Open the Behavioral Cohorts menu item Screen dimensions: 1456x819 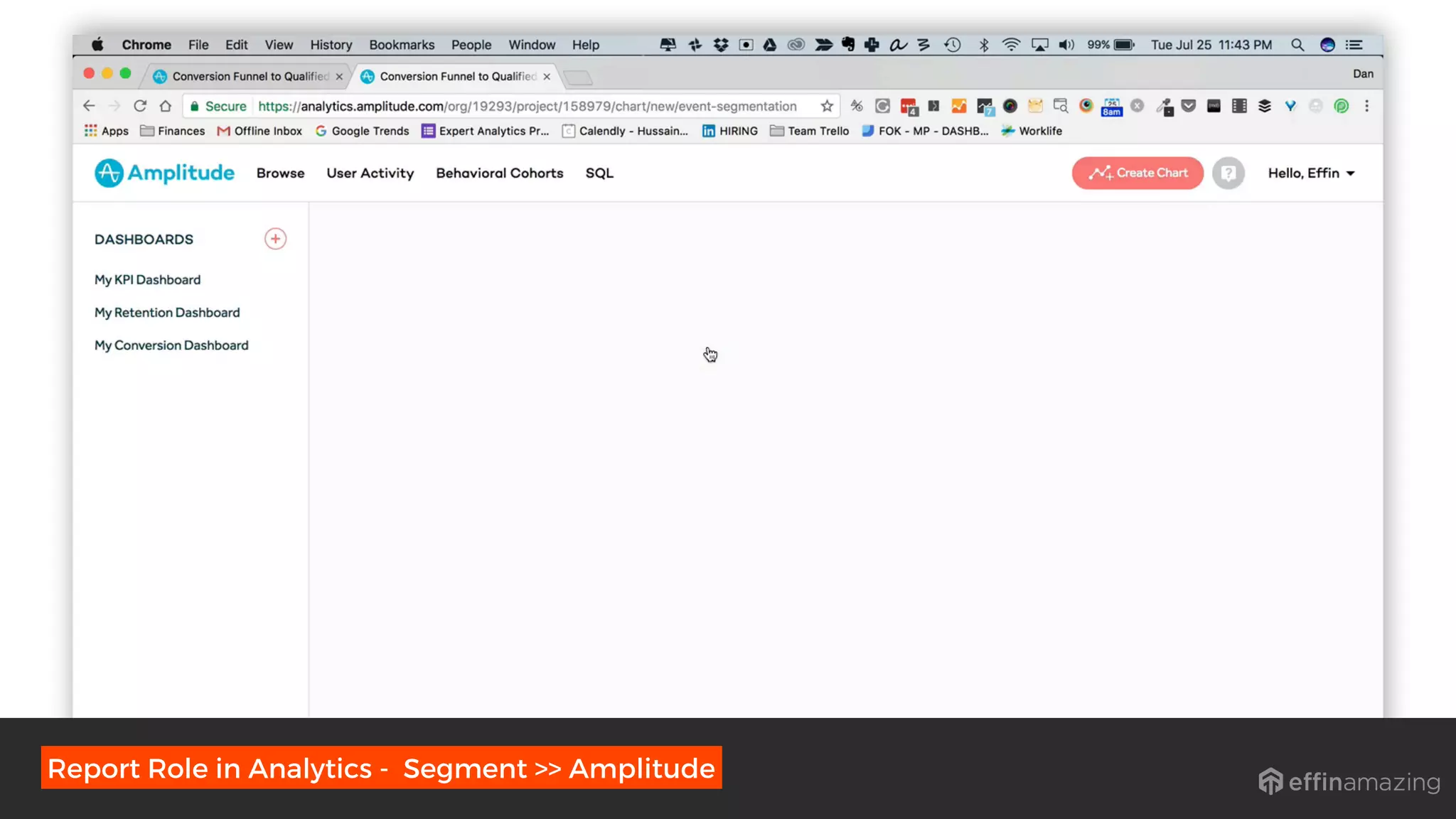(x=499, y=173)
